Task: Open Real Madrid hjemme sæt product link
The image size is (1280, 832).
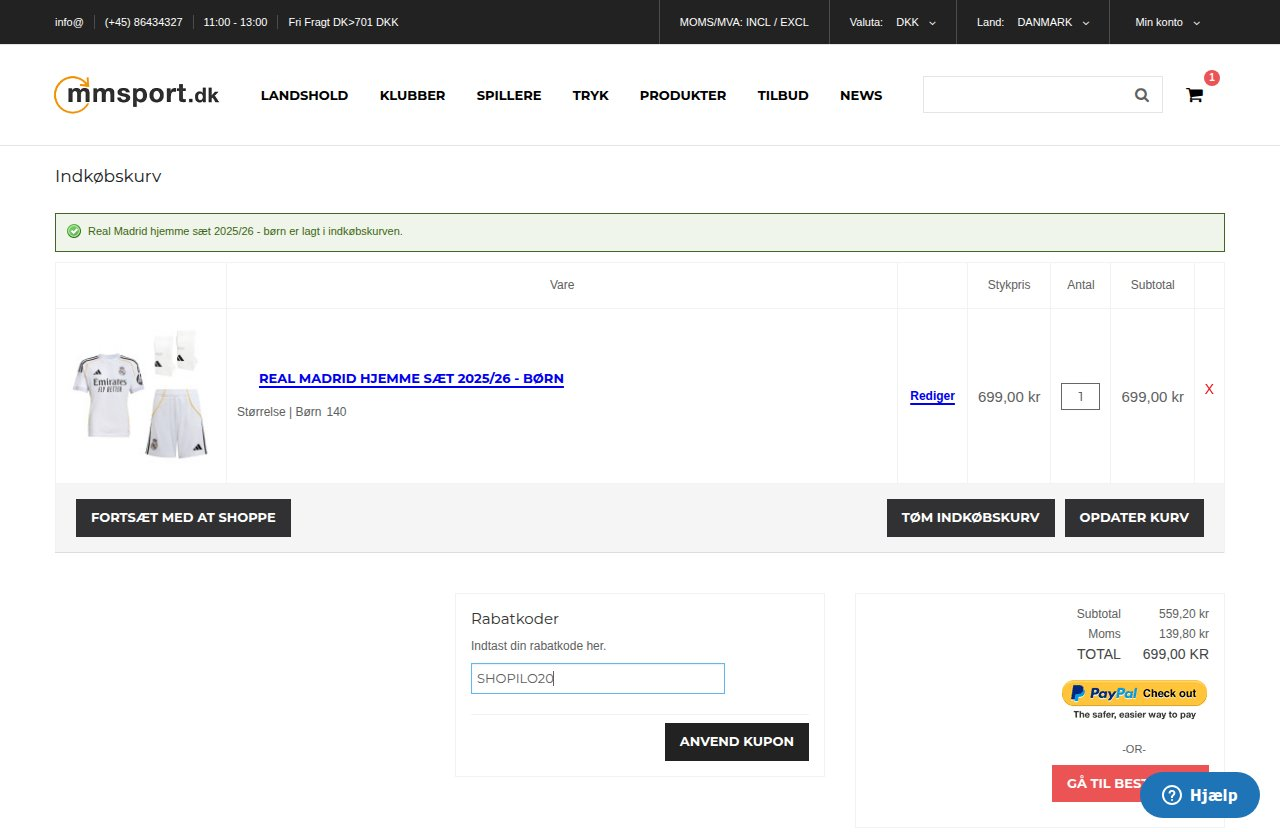Action: (411, 379)
